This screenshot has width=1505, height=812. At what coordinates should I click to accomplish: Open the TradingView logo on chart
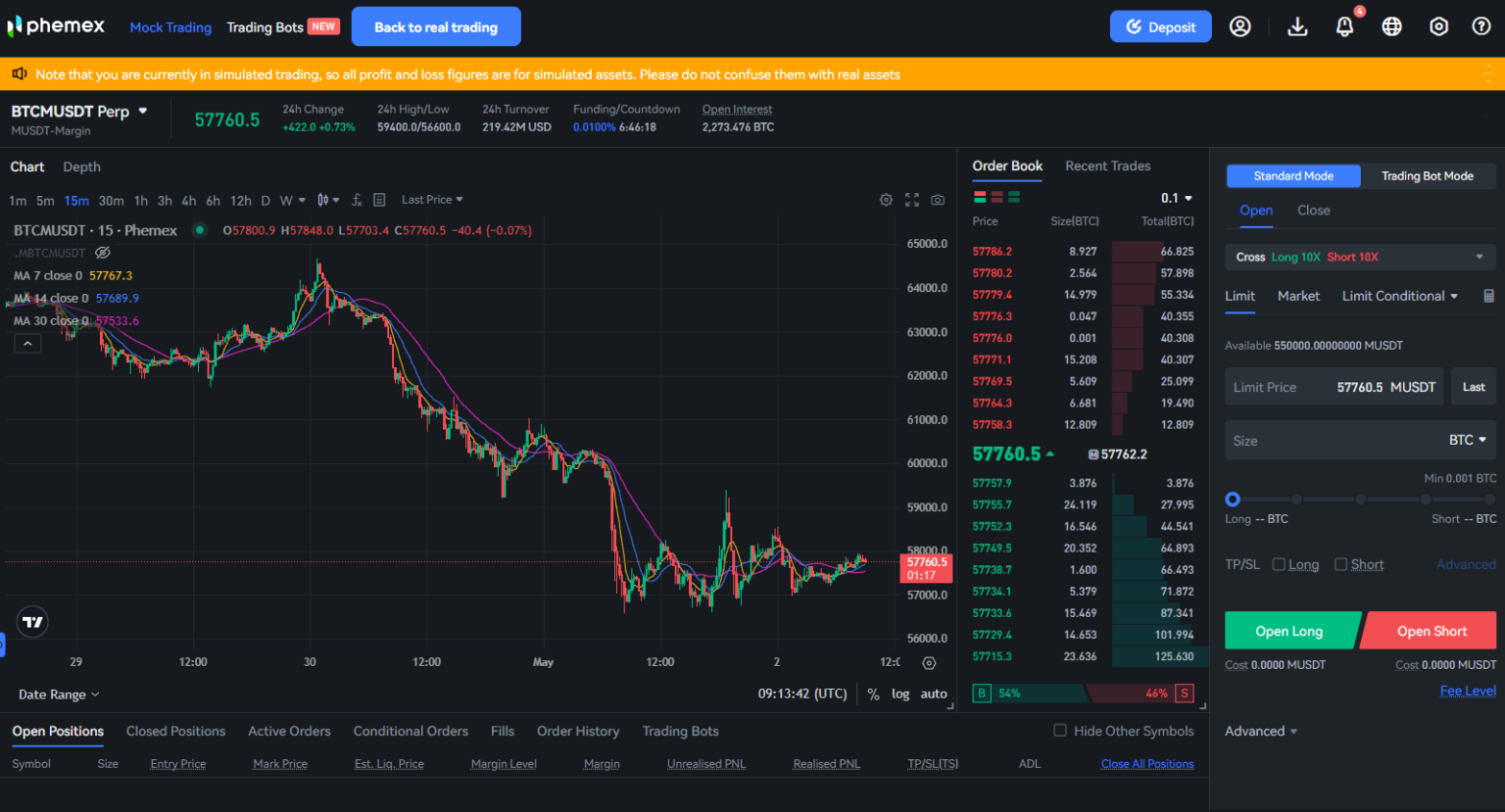pyautogui.click(x=32, y=621)
